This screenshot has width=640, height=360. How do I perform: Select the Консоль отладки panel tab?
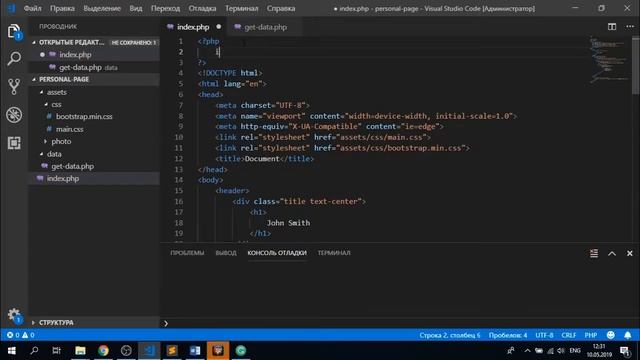(277, 253)
